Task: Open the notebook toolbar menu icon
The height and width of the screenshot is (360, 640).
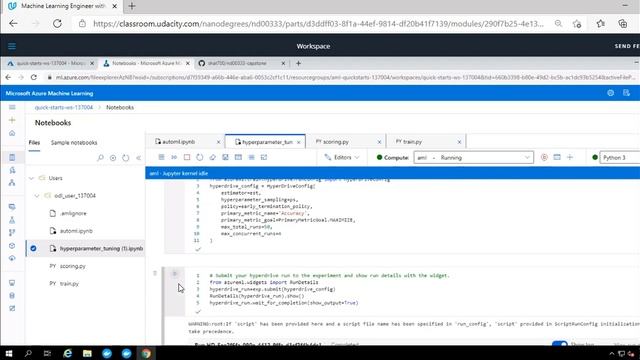Action: point(162,157)
